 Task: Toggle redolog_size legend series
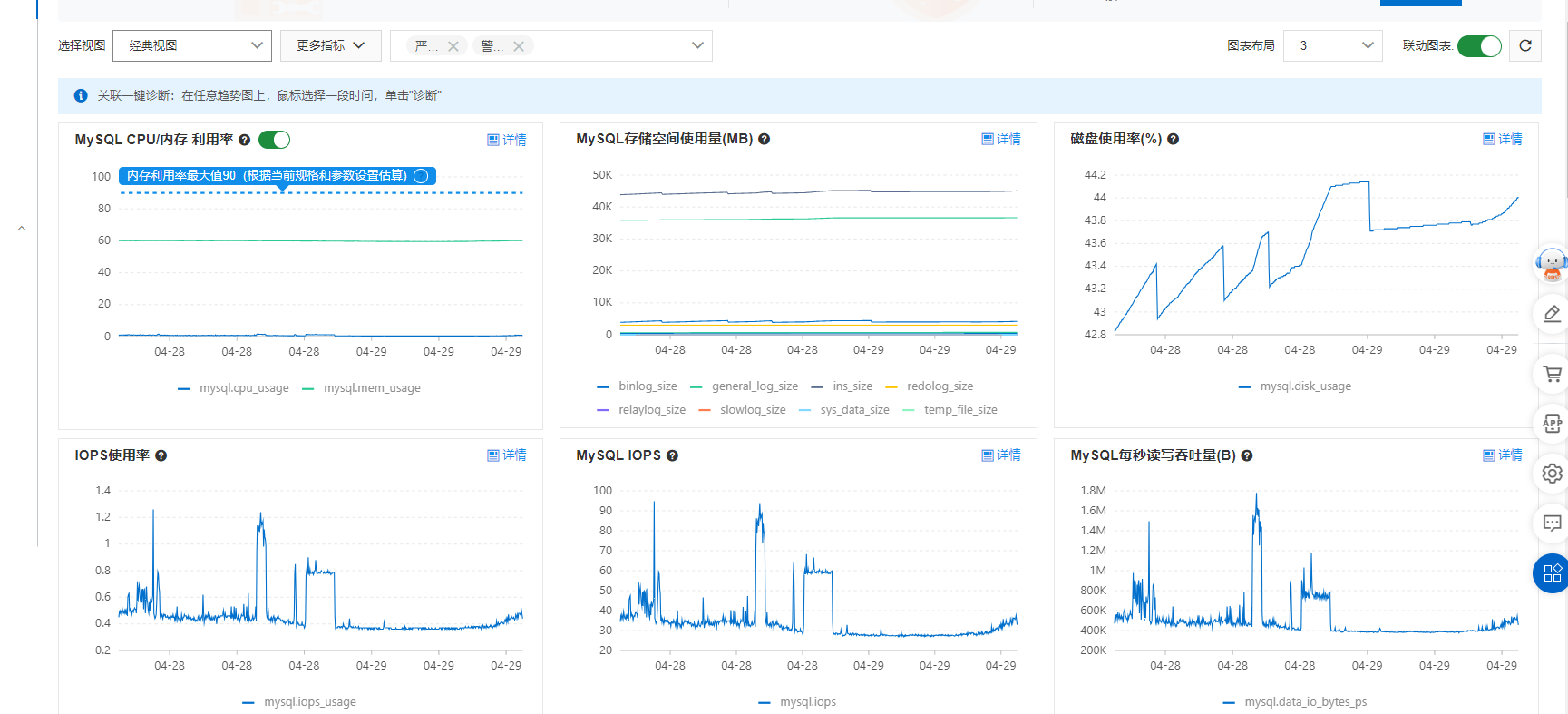(x=930, y=386)
